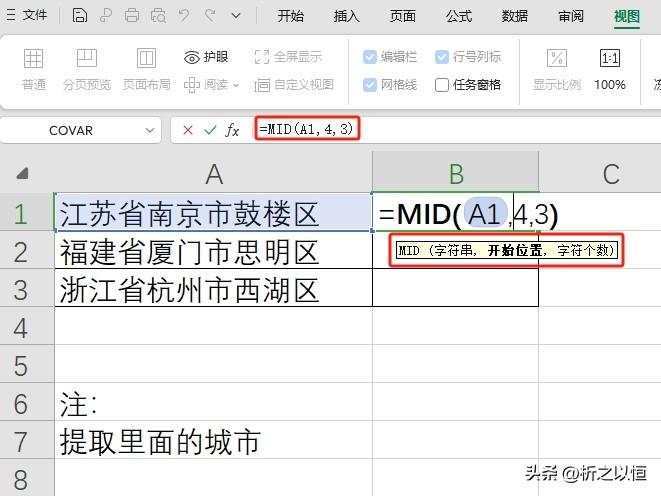This screenshot has width=661, height=496.
Task: Click 全屏显示 full screen button
Action: click(288, 57)
